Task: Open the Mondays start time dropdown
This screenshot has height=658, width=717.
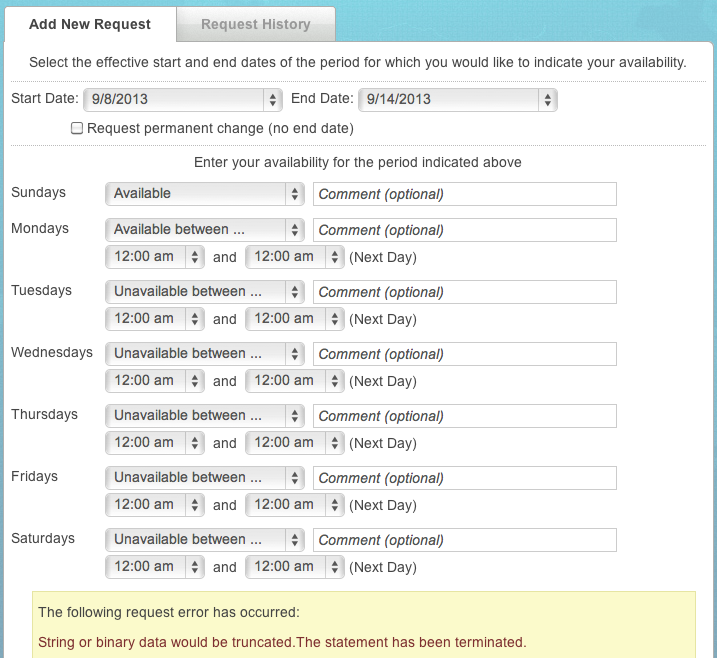Action: coord(155,257)
